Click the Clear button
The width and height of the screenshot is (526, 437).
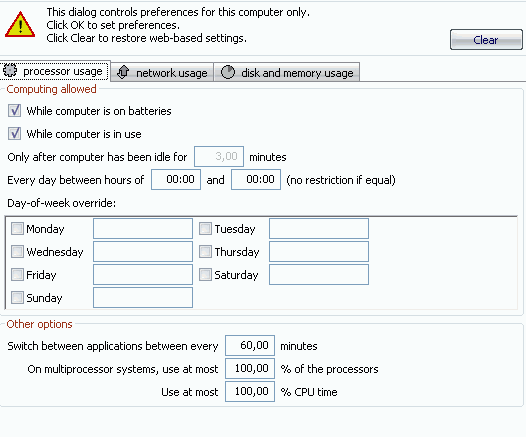(486, 40)
